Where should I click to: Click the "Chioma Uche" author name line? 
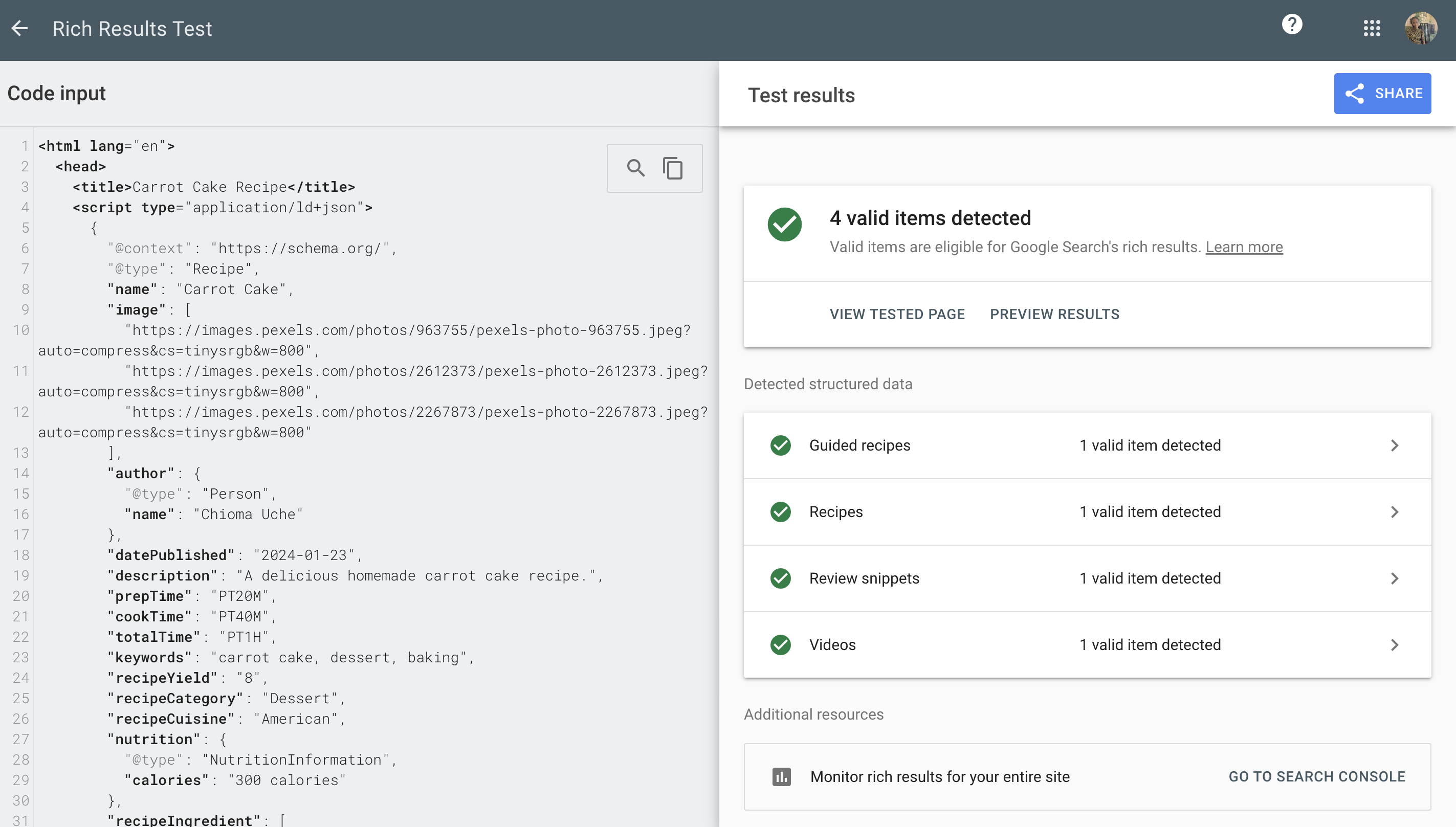[214, 514]
